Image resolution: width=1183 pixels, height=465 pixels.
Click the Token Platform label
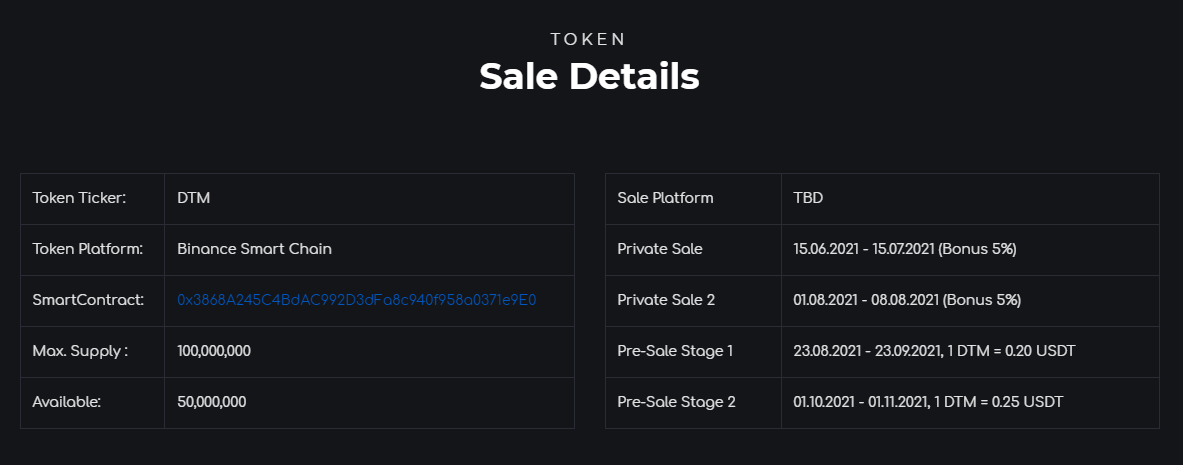coord(88,248)
